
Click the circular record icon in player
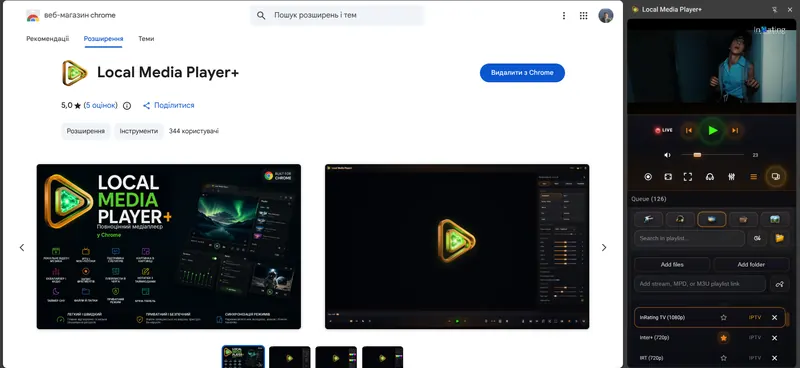tap(648, 177)
